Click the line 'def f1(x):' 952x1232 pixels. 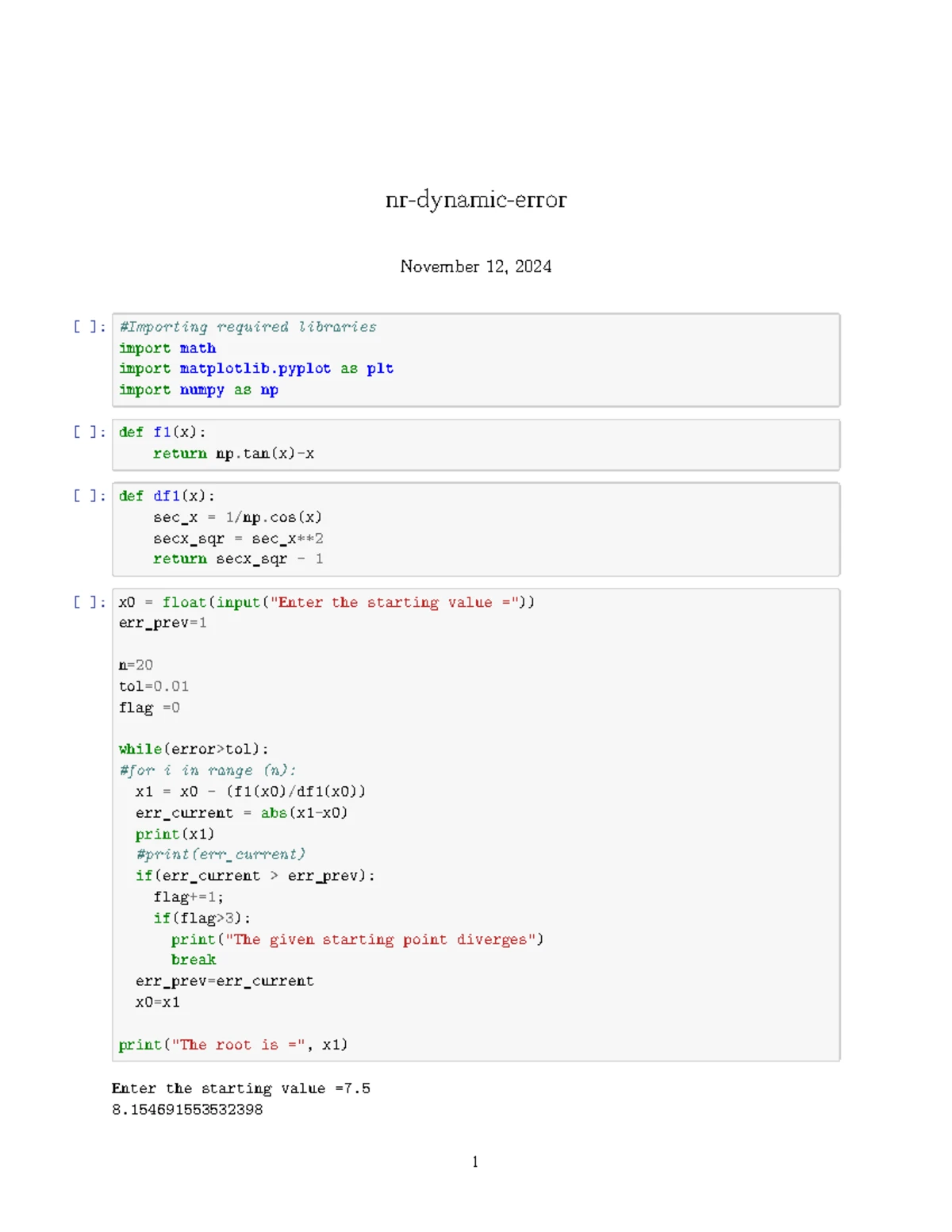(x=163, y=432)
